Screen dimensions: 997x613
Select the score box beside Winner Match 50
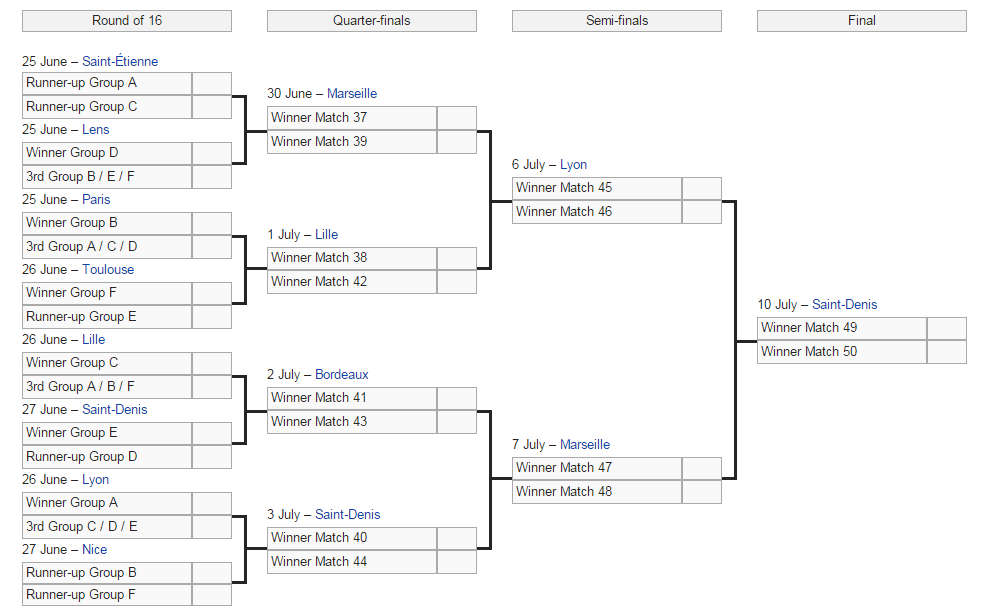(947, 352)
